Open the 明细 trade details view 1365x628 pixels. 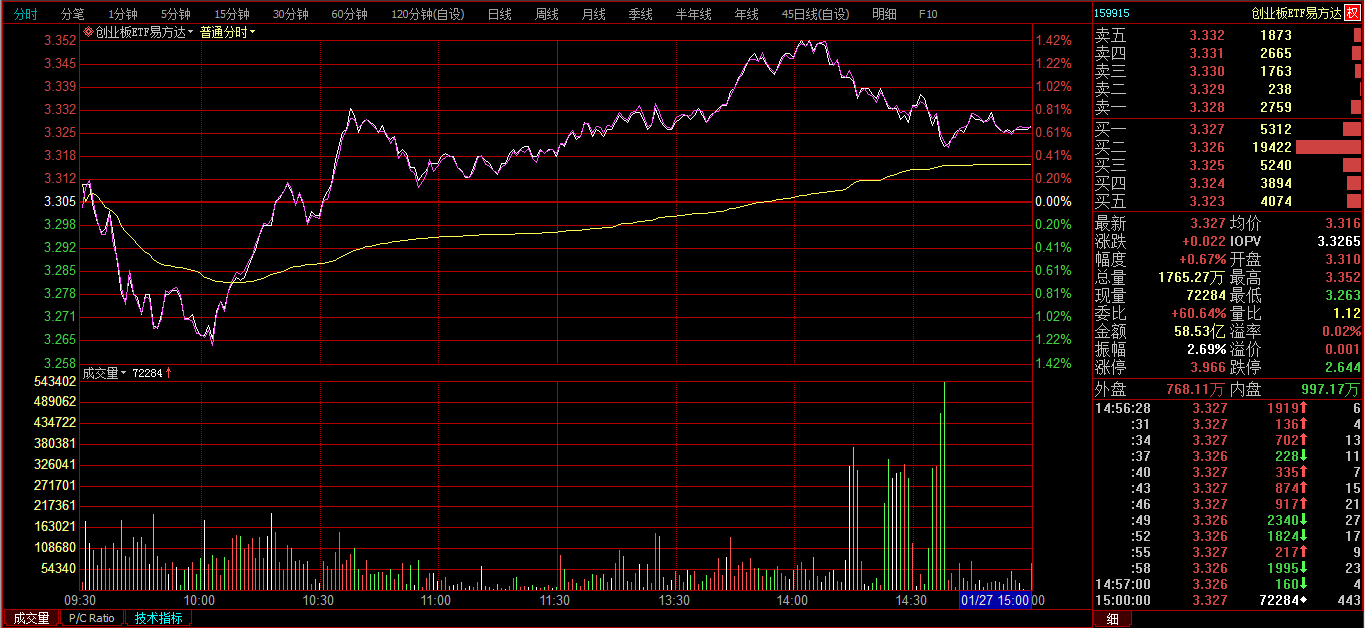point(884,14)
